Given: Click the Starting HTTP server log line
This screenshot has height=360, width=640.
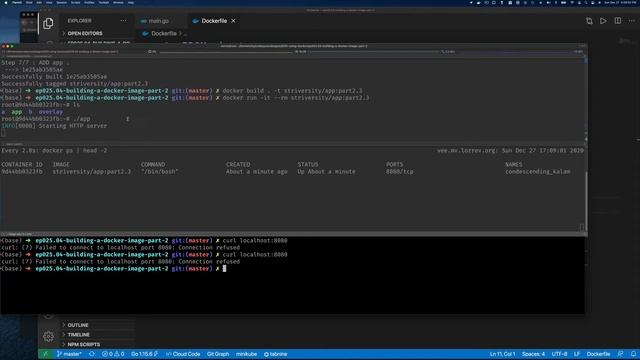Looking at the screenshot, I should [x=54, y=126].
